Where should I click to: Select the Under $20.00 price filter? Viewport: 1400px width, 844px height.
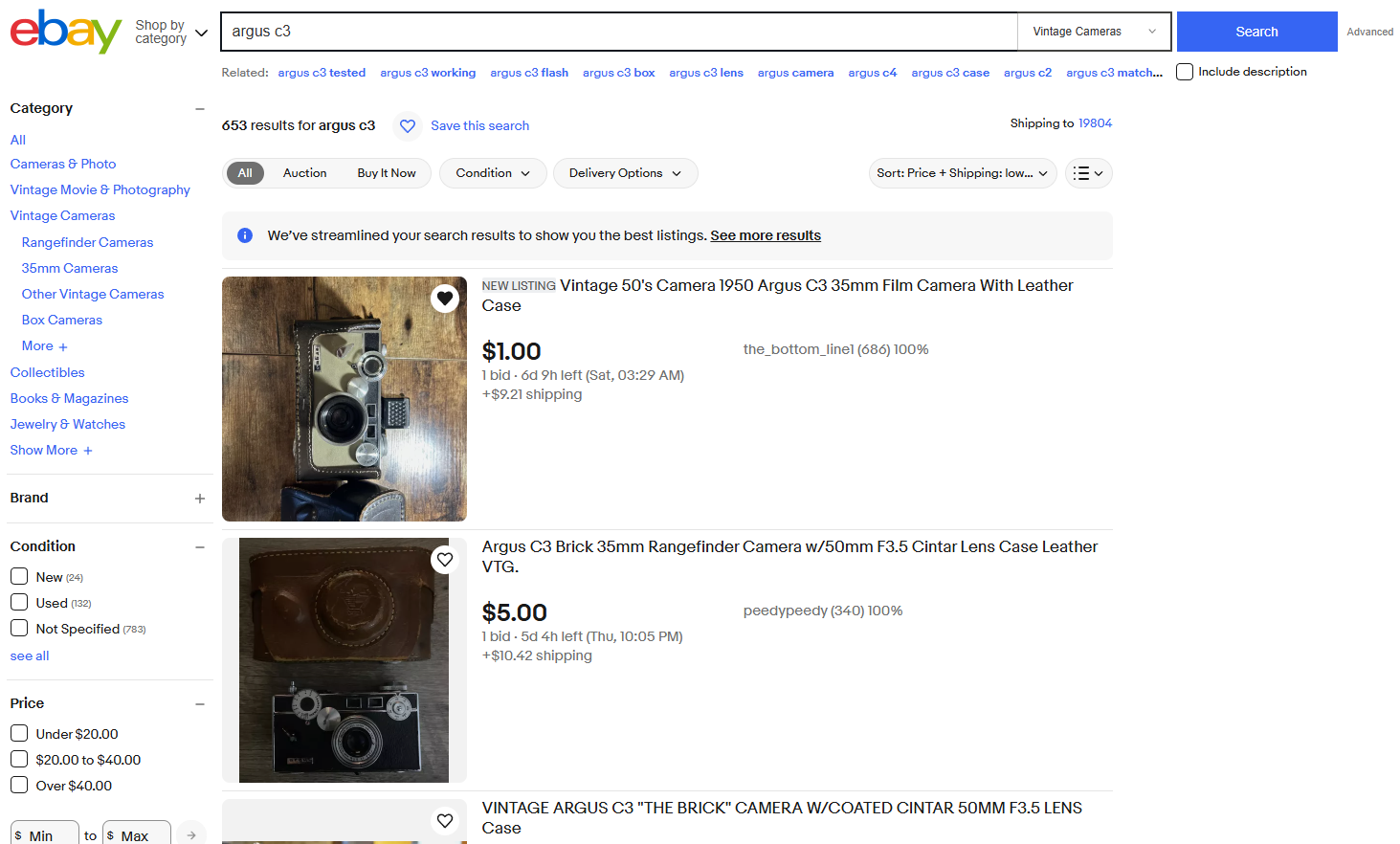[19, 733]
